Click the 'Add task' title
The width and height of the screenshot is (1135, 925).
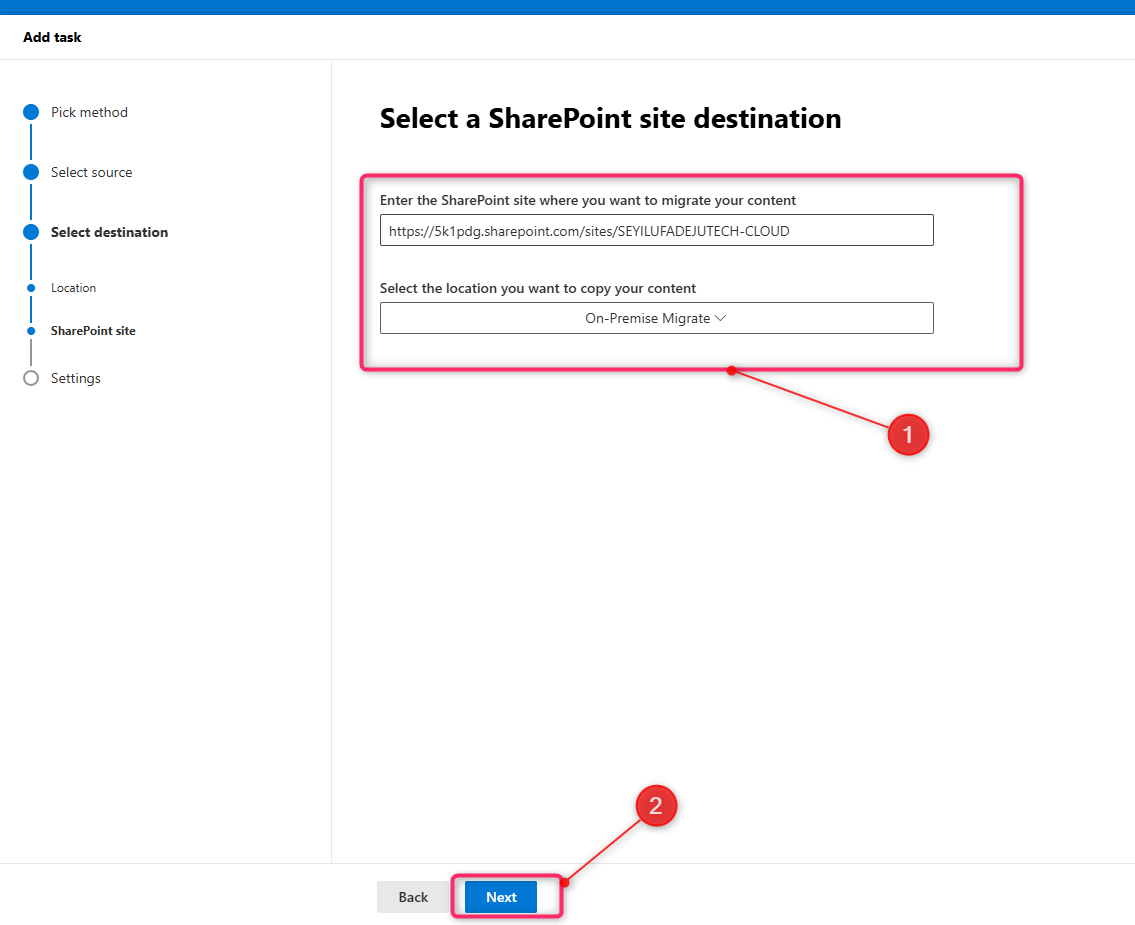(x=52, y=37)
